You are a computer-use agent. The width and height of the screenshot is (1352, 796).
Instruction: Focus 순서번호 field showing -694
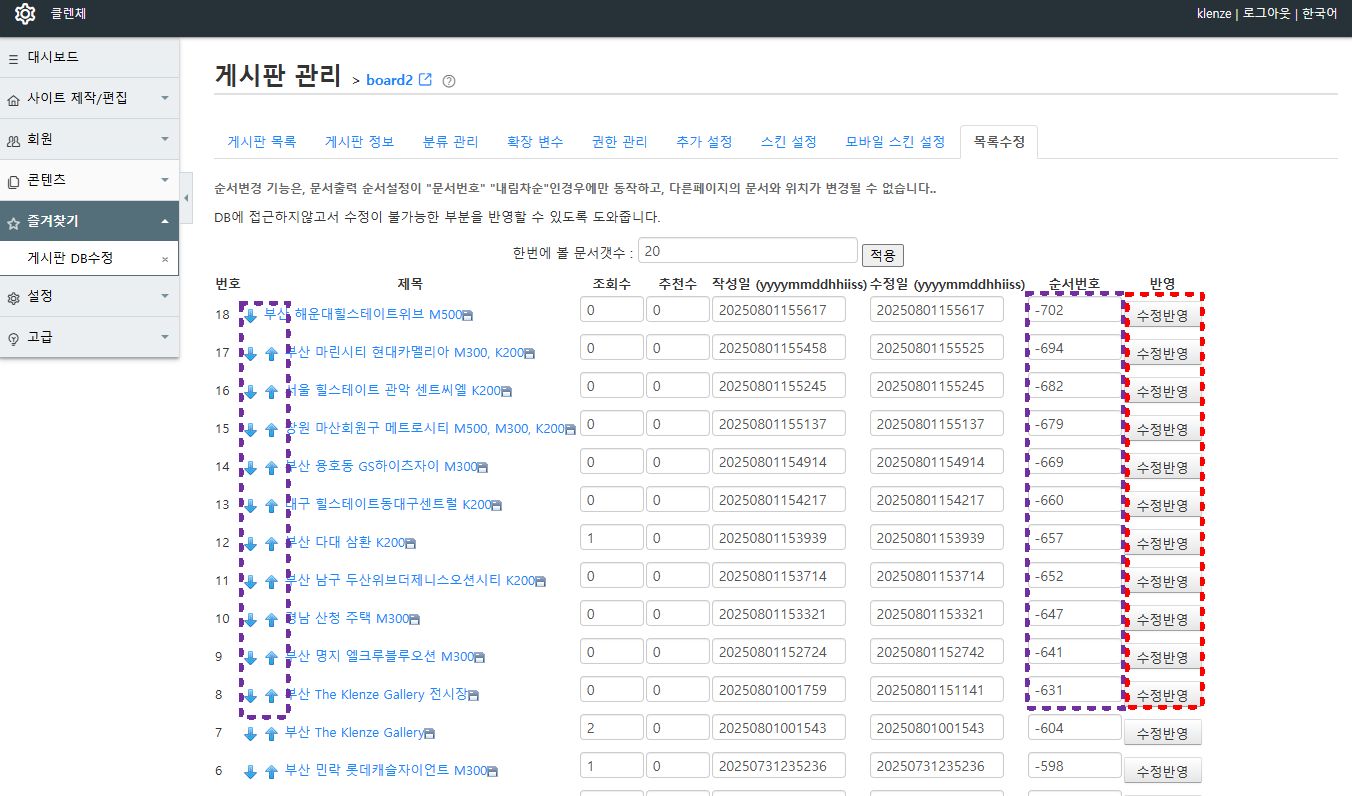(1074, 348)
